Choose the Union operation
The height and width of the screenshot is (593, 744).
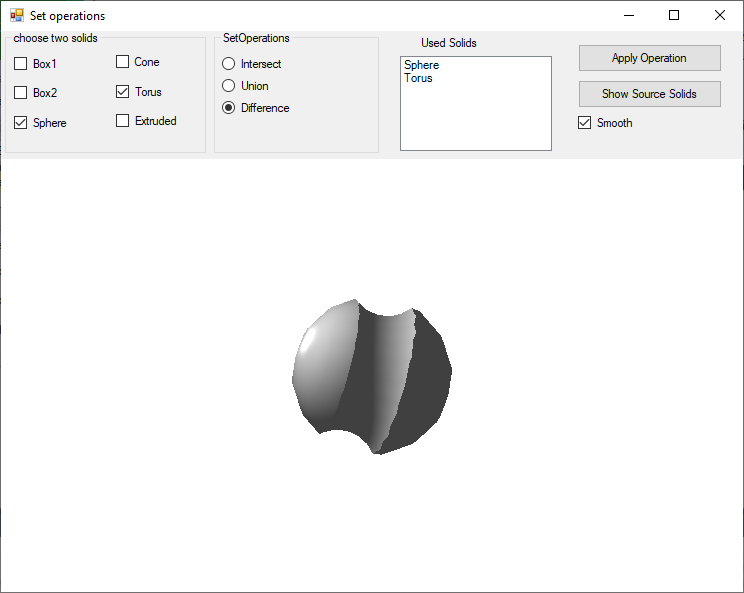(x=229, y=86)
